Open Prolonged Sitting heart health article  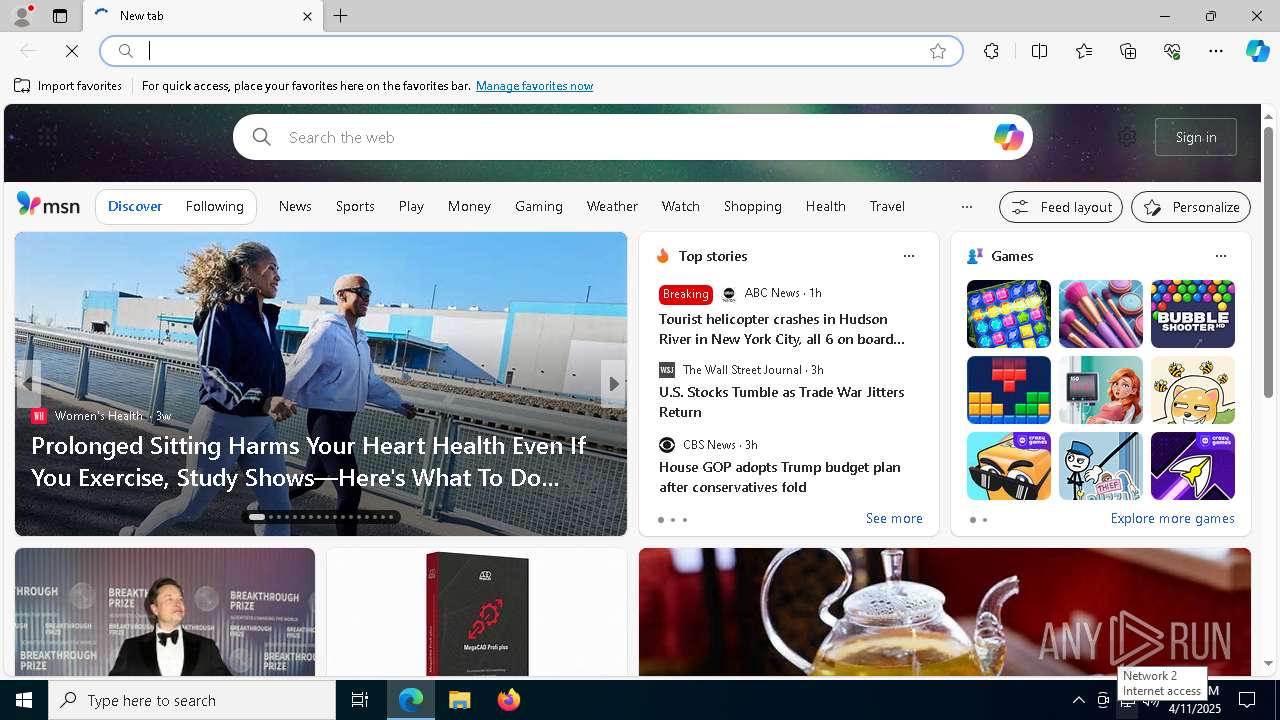tap(309, 461)
